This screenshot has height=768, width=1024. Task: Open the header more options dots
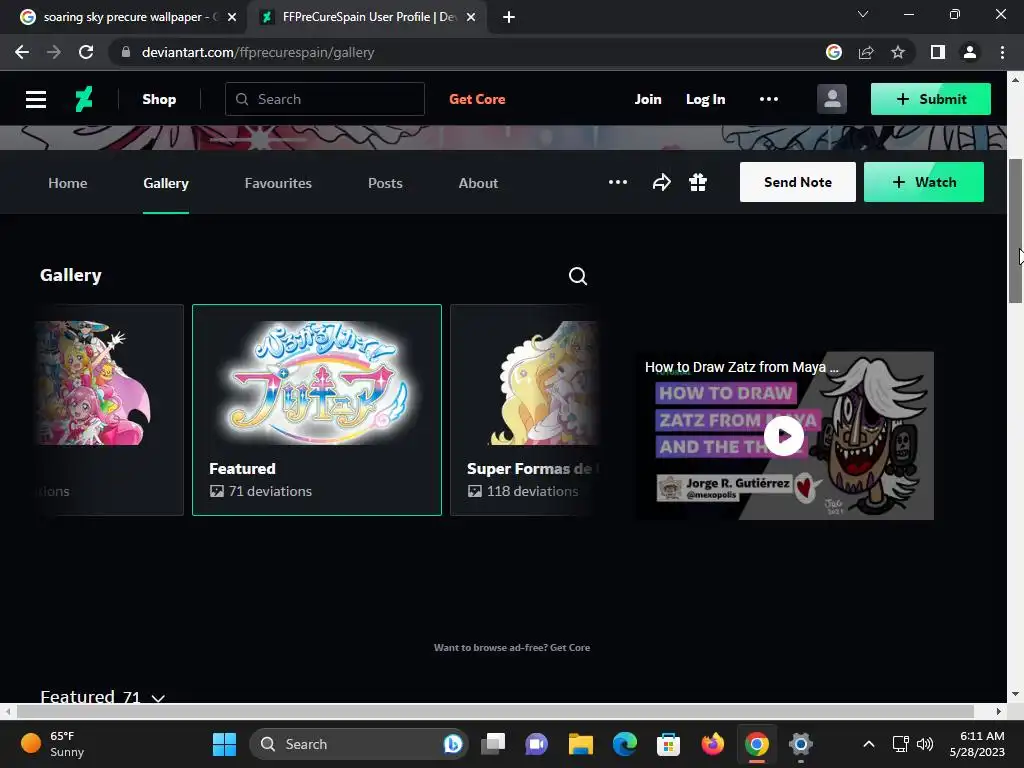tap(769, 99)
